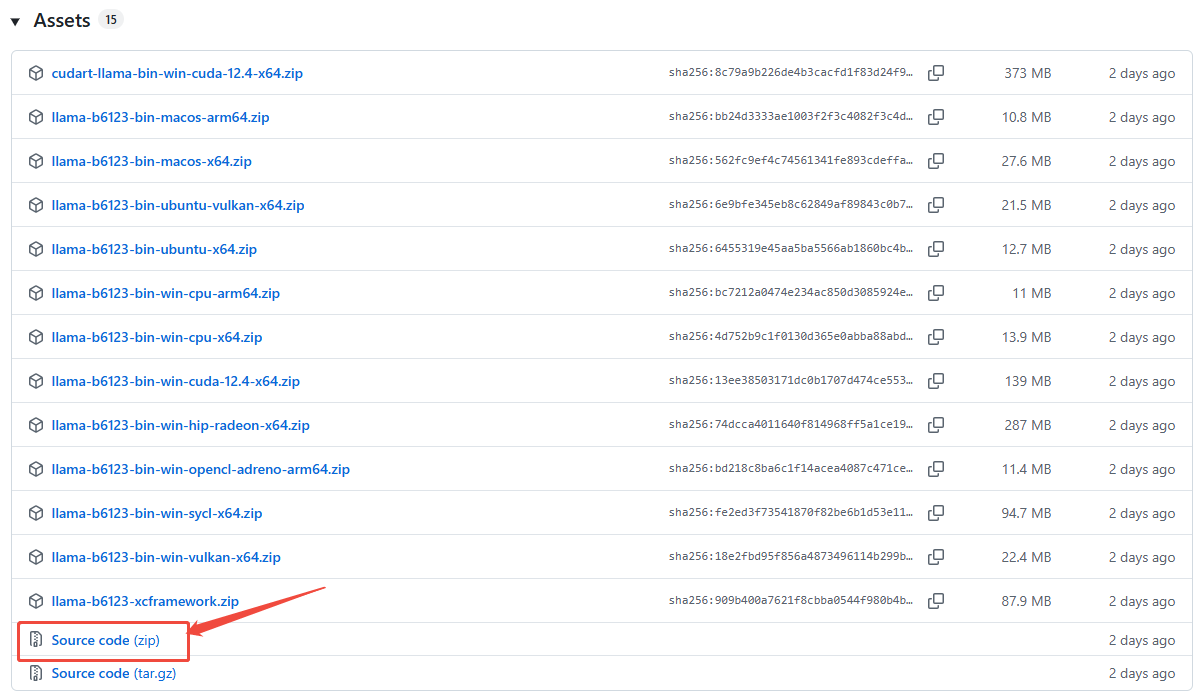The height and width of the screenshot is (700, 1196).
Task: Download llama-b6123-bin-win-sycl-x64.zip
Action: (156, 513)
